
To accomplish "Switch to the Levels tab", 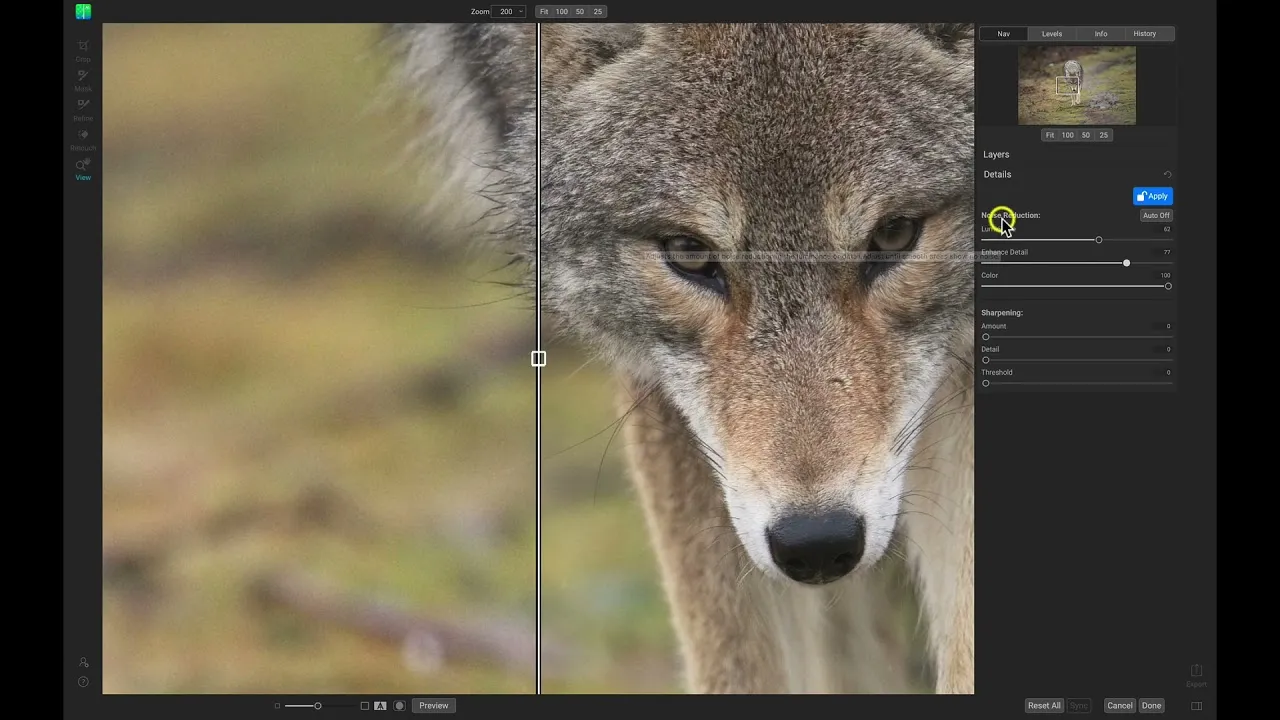I will click(1052, 34).
